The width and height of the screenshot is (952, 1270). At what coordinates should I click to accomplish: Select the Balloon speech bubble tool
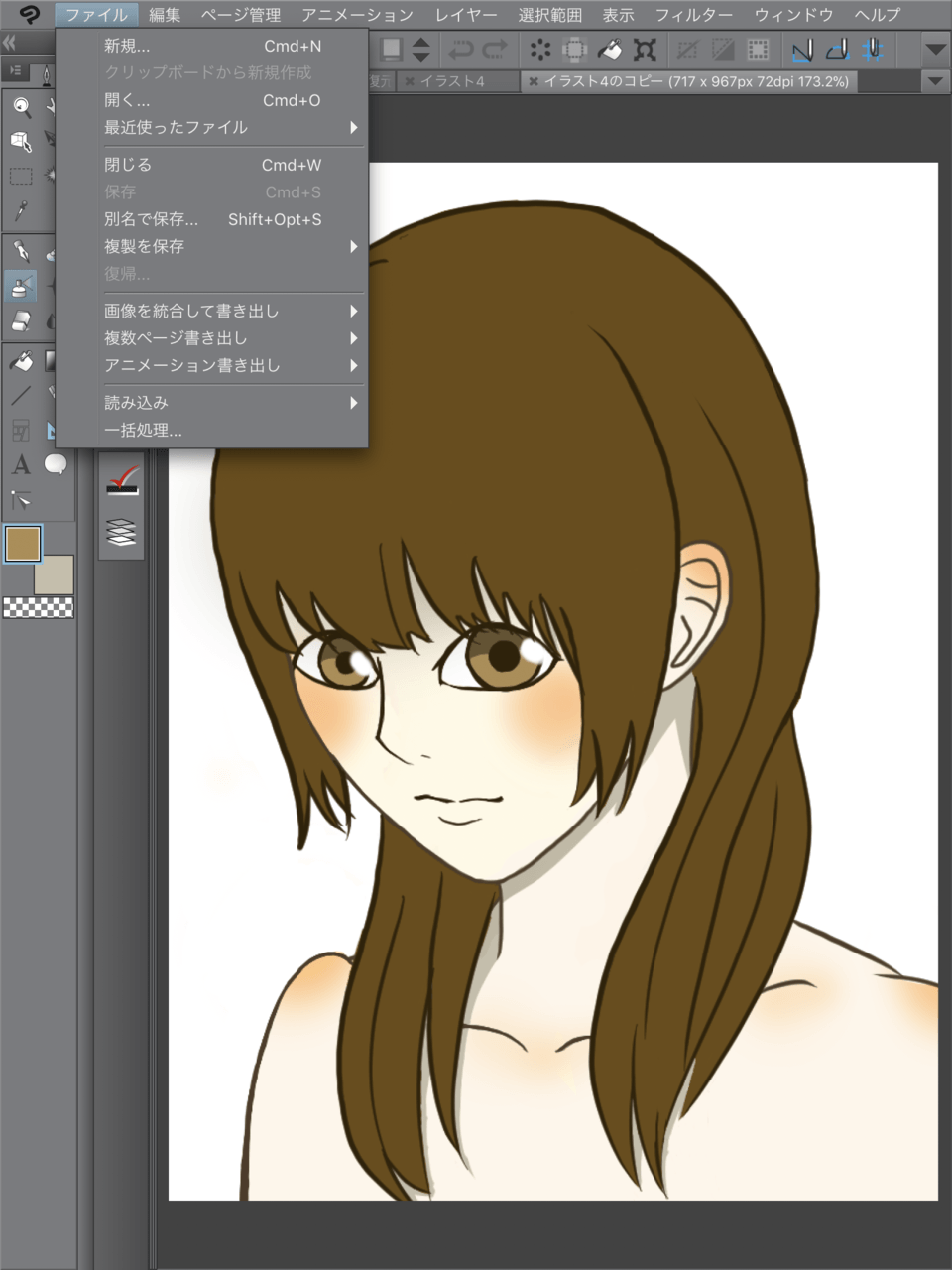56,464
